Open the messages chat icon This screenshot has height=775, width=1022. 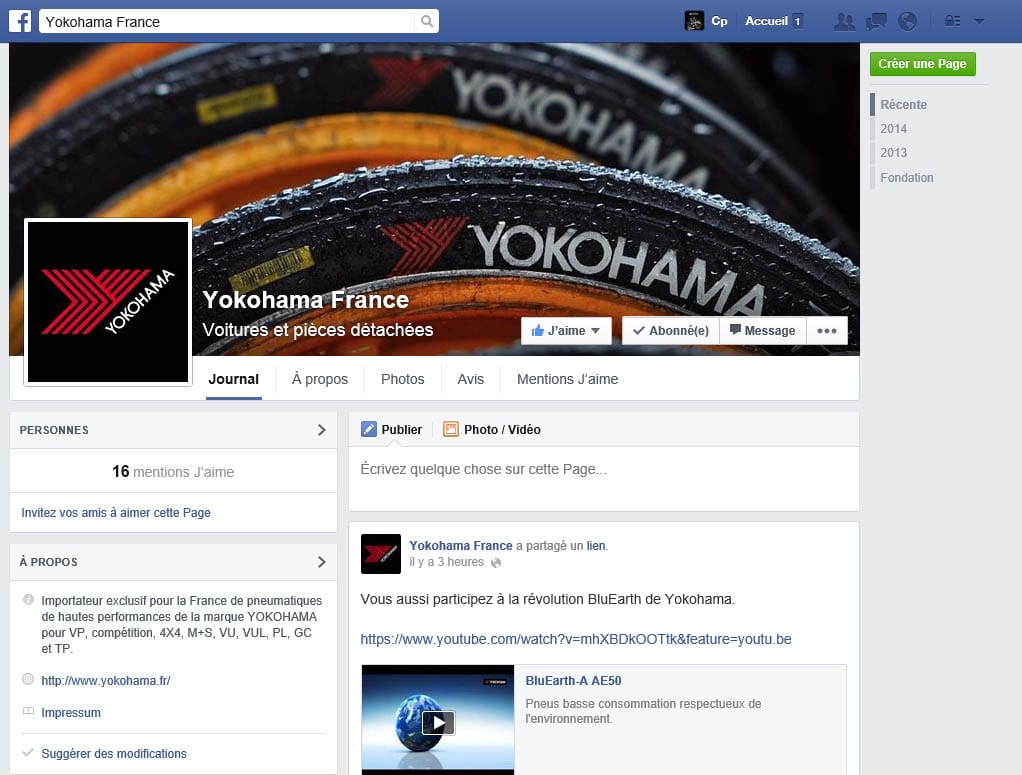tap(876, 21)
